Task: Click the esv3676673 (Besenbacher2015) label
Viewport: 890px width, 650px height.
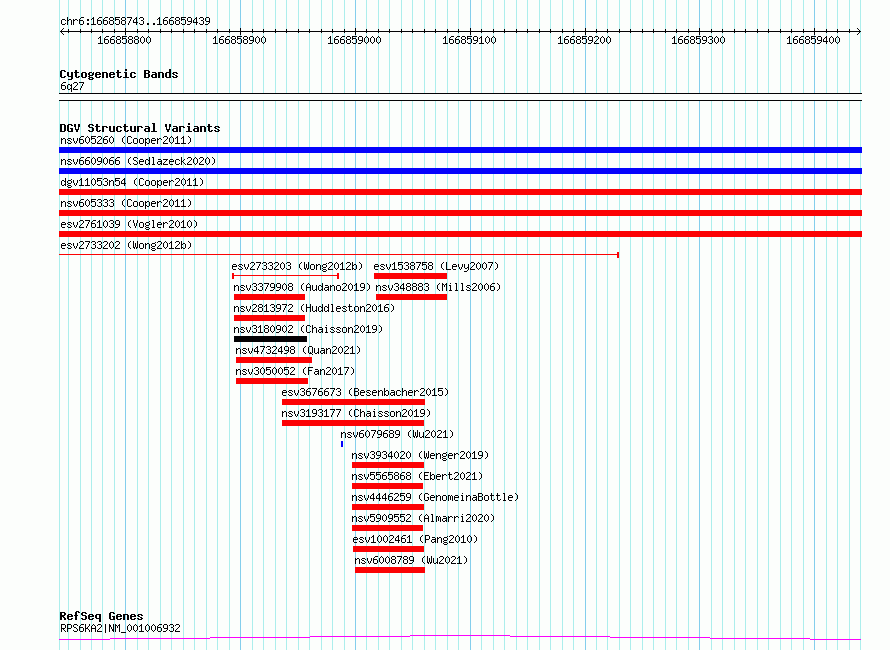Action: tap(365, 392)
